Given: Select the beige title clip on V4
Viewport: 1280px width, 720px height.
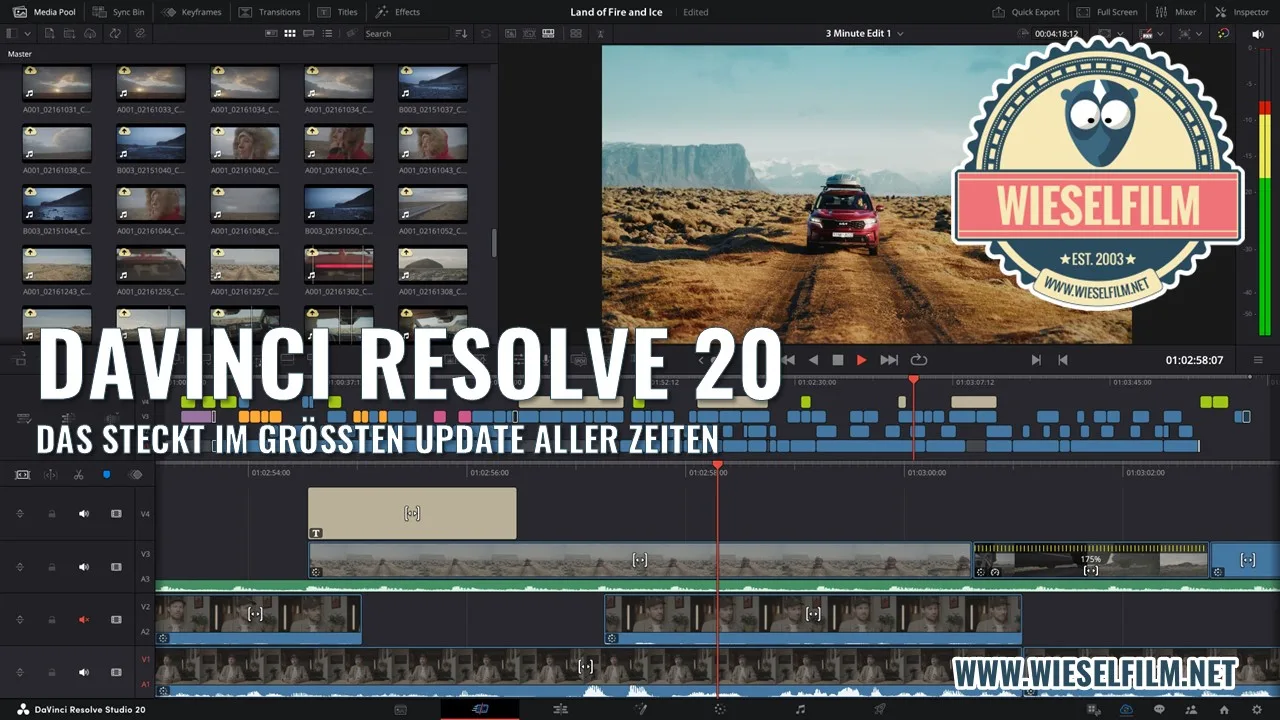Looking at the screenshot, I should point(412,513).
